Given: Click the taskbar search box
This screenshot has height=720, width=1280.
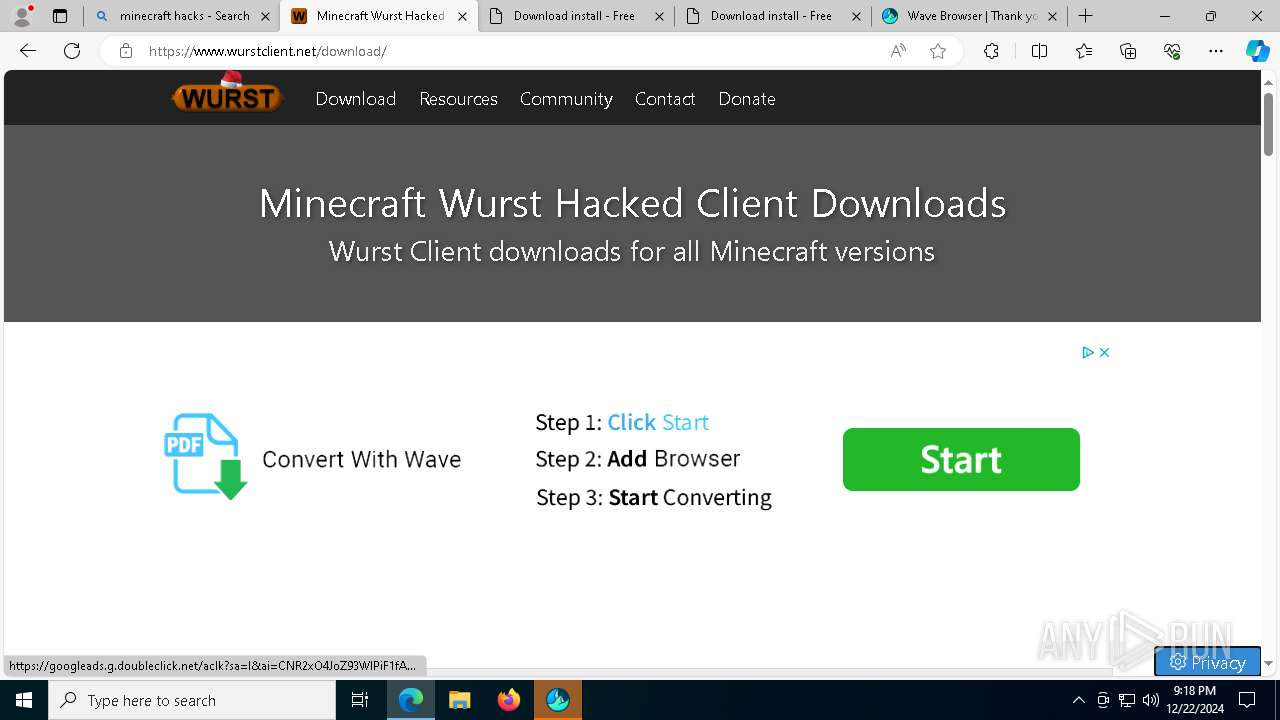Looking at the screenshot, I should point(192,700).
